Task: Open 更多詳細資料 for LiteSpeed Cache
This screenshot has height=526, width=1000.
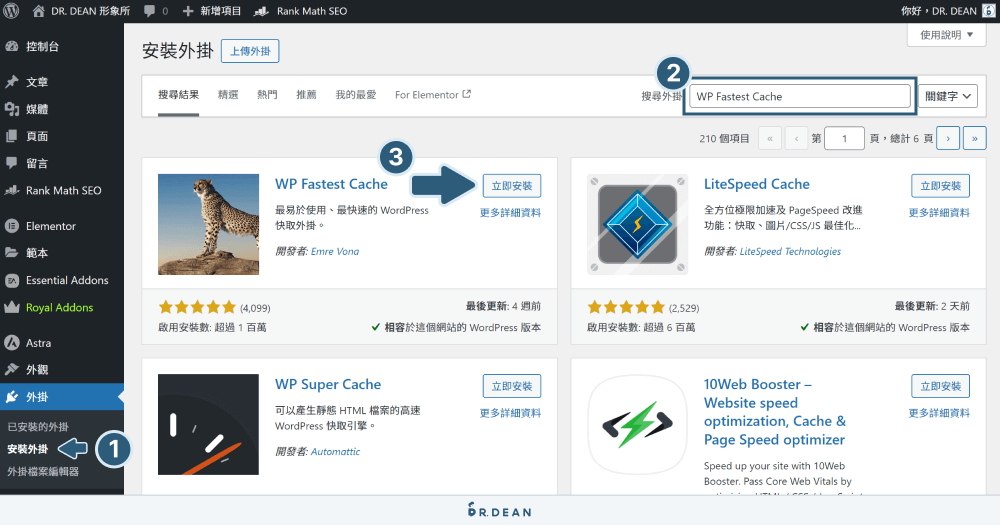Action: (939, 213)
